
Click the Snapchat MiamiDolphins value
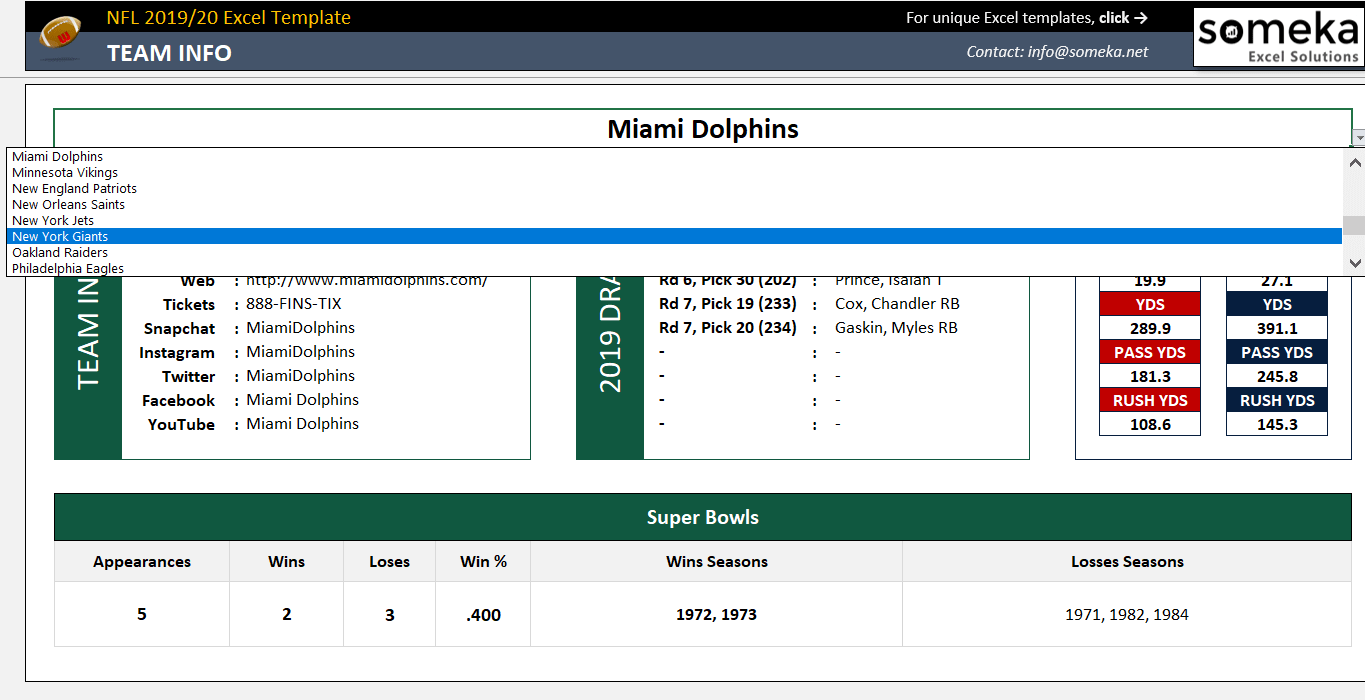pos(301,328)
